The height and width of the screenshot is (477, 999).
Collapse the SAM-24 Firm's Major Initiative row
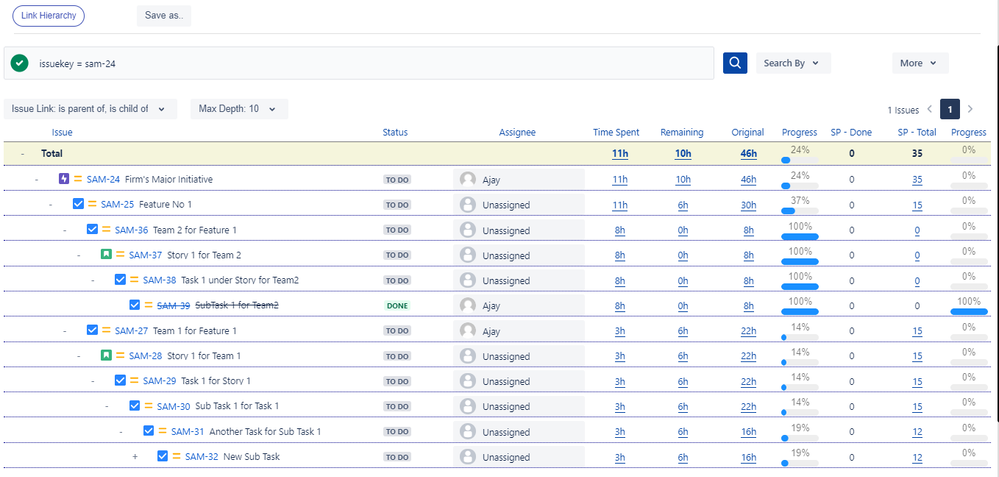pos(37,180)
